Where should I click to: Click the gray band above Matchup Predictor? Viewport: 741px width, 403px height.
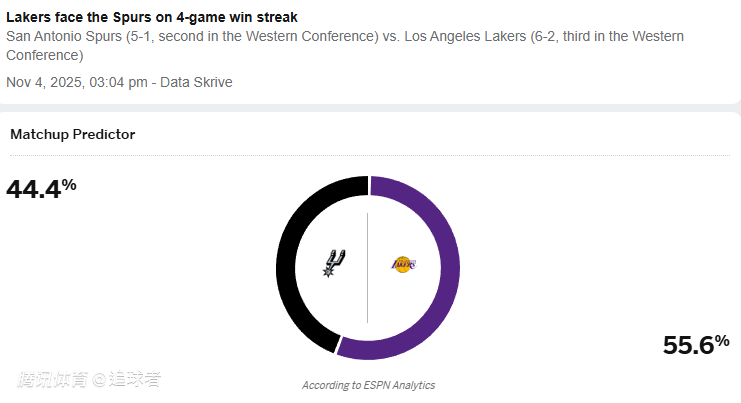tap(370, 108)
